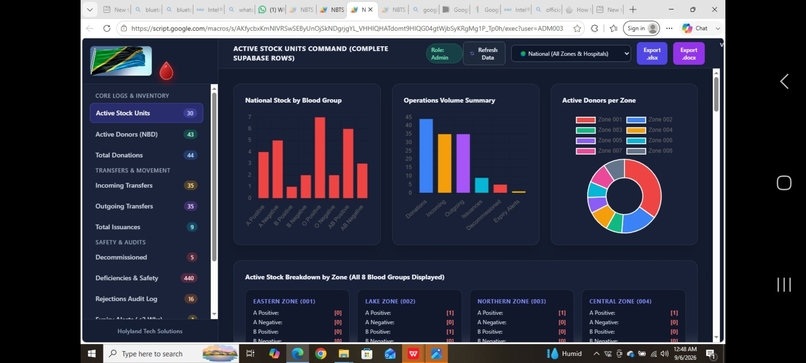Open the National (All Zones & Hospitals) dropdown
The image size is (806, 363).
[571, 53]
